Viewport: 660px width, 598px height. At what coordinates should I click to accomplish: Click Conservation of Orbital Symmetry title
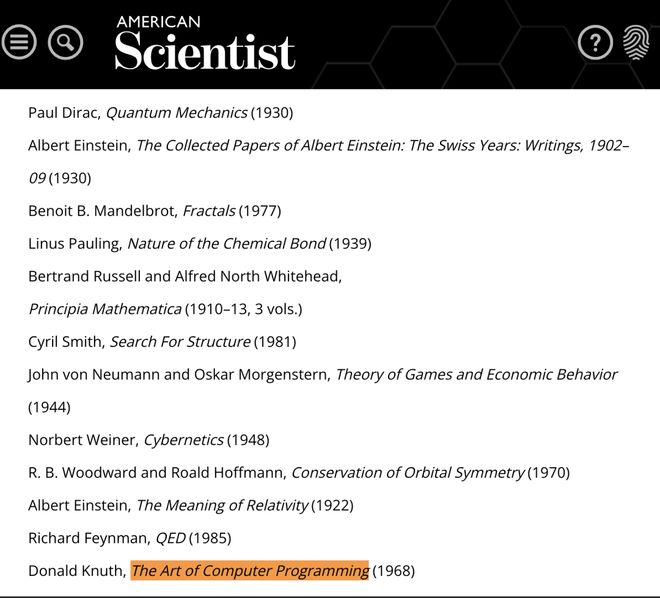[407, 473]
